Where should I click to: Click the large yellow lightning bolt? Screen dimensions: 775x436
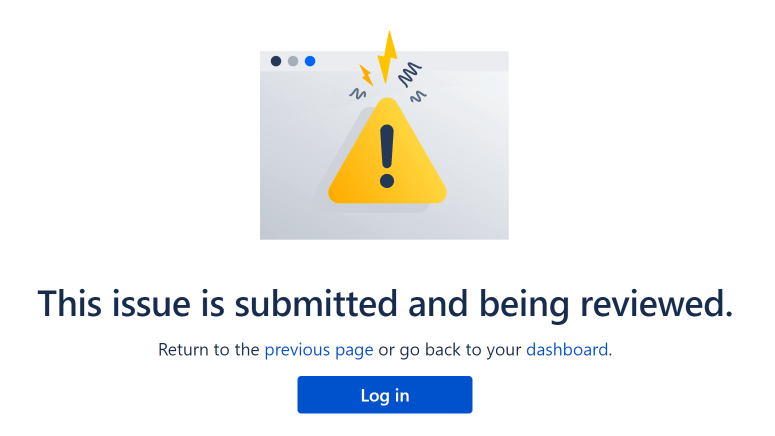click(x=388, y=57)
